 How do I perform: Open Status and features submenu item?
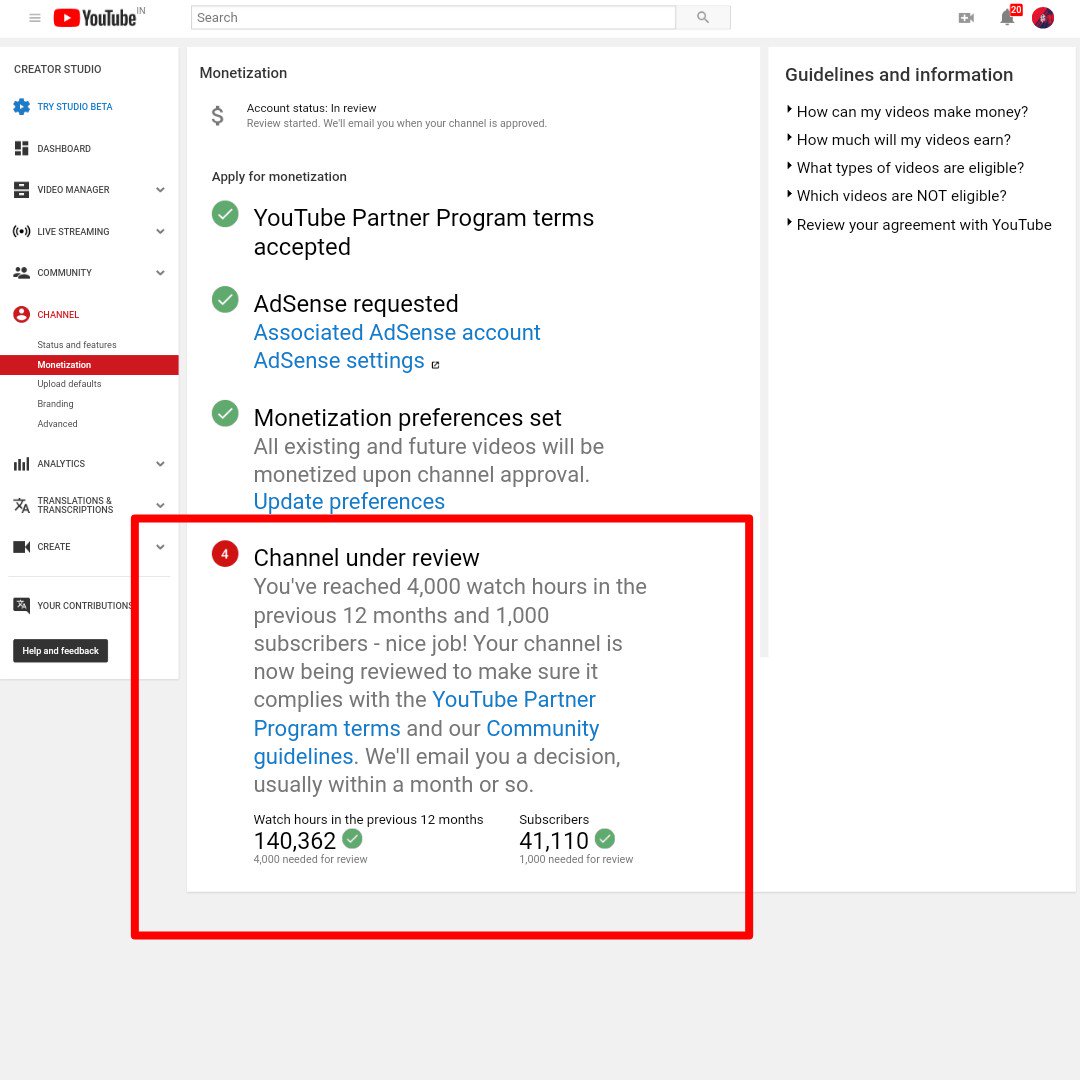76,344
